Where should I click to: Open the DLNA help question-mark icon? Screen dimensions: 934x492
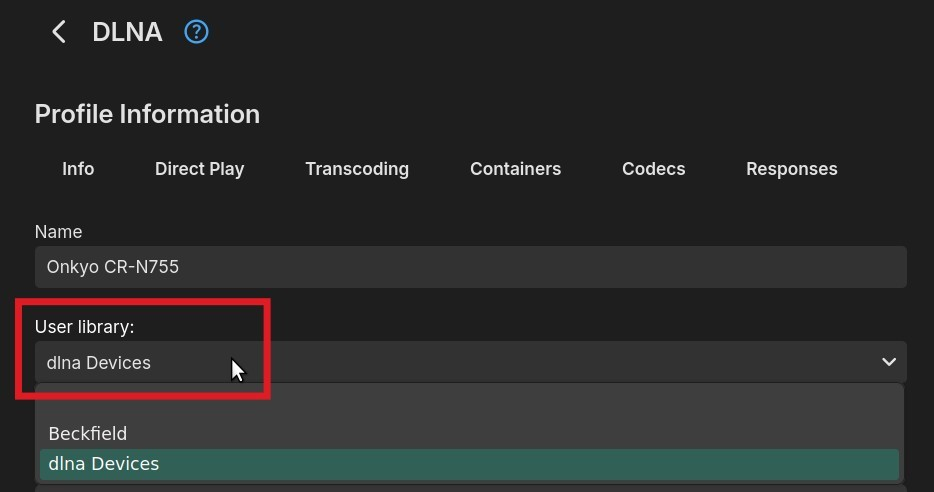196,32
